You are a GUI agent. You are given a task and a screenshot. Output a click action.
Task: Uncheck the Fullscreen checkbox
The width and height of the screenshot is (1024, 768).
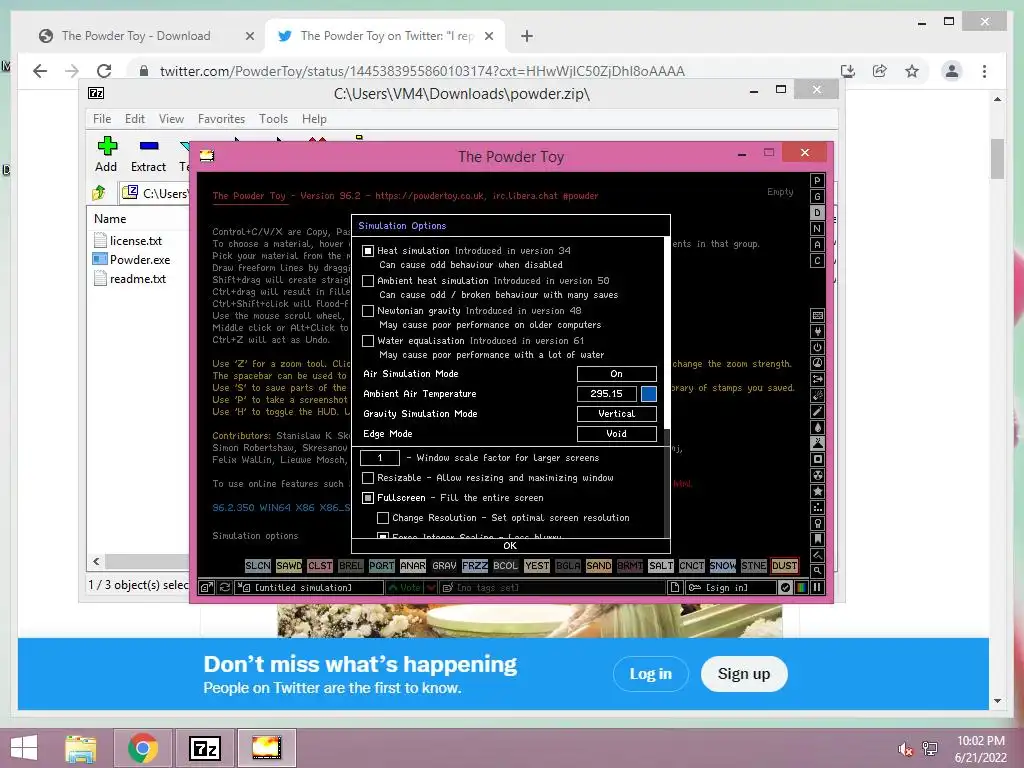368,498
